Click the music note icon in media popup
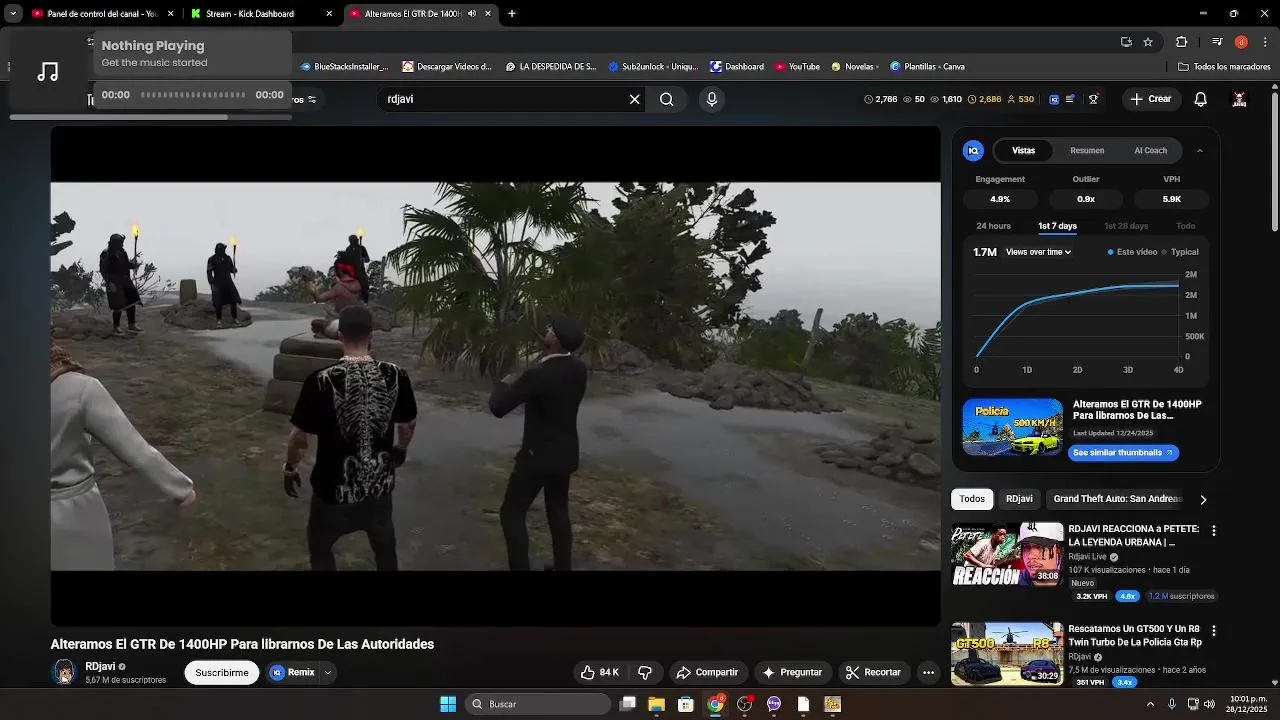Viewport: 1280px width, 720px height. point(48,71)
